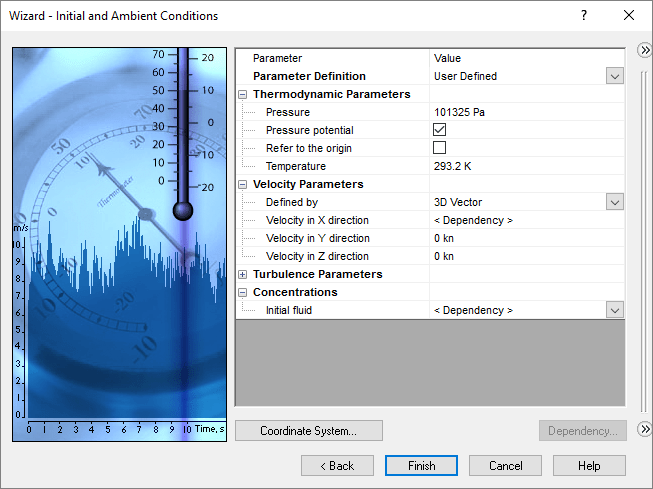
Task: Open Help for the wizard
Action: tap(589, 466)
